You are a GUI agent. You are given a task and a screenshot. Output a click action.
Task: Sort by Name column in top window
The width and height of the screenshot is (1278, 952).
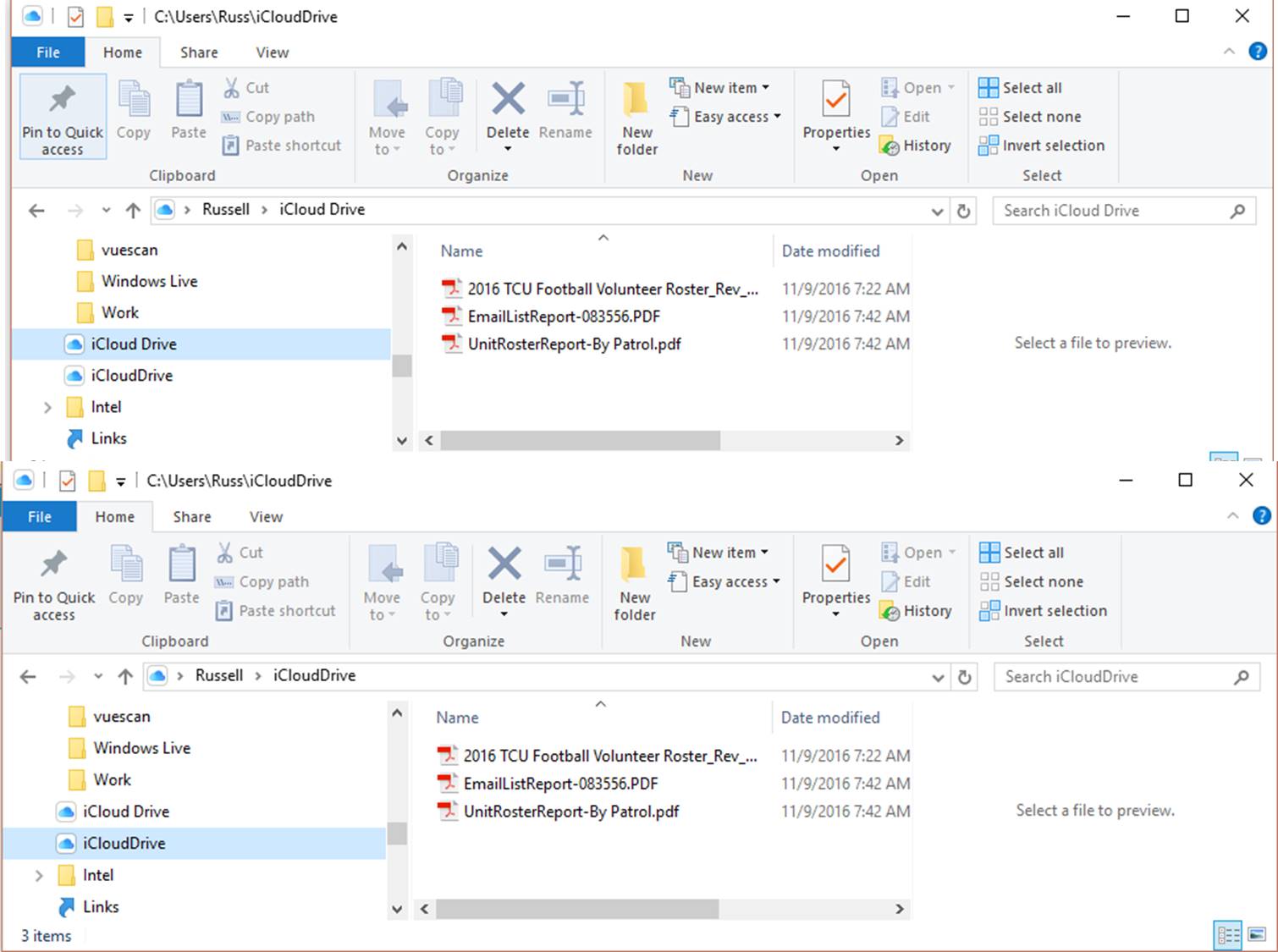[461, 251]
